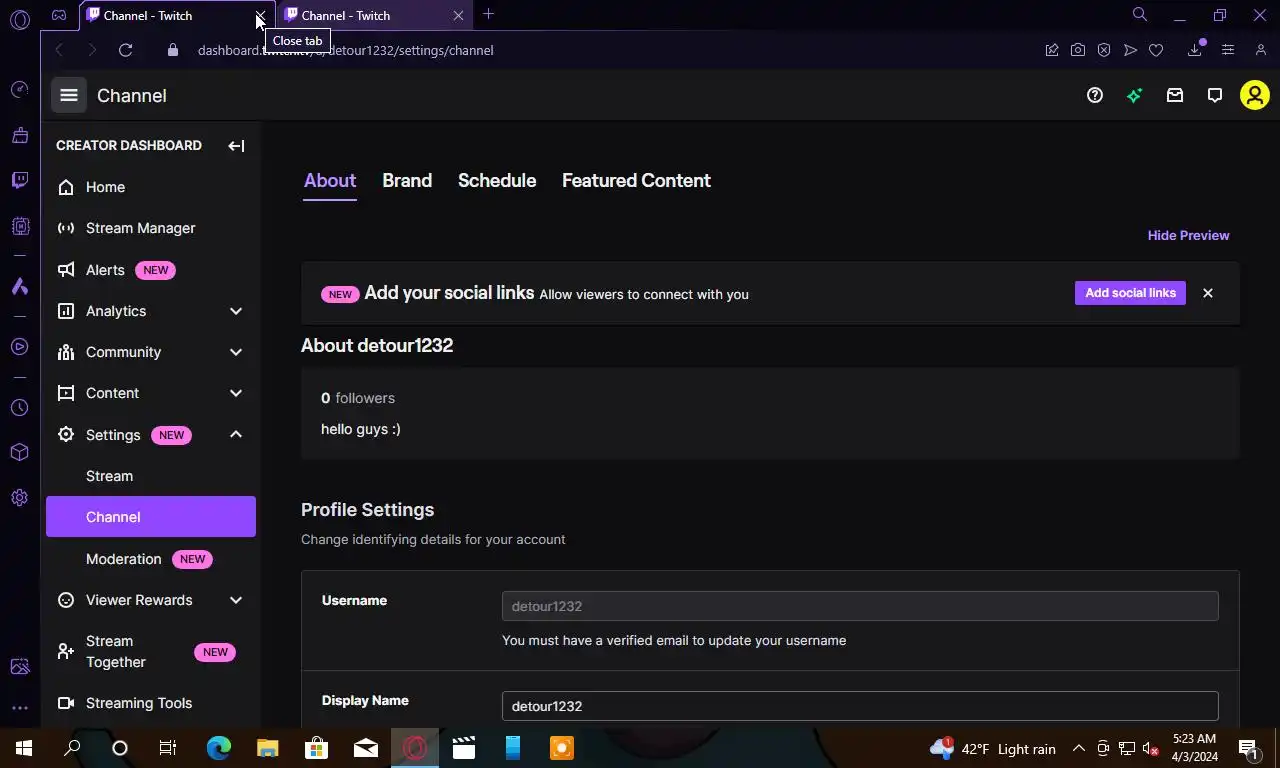Open Easy Setup sliders icon
Screen dimensions: 1280x768
point(1228,50)
